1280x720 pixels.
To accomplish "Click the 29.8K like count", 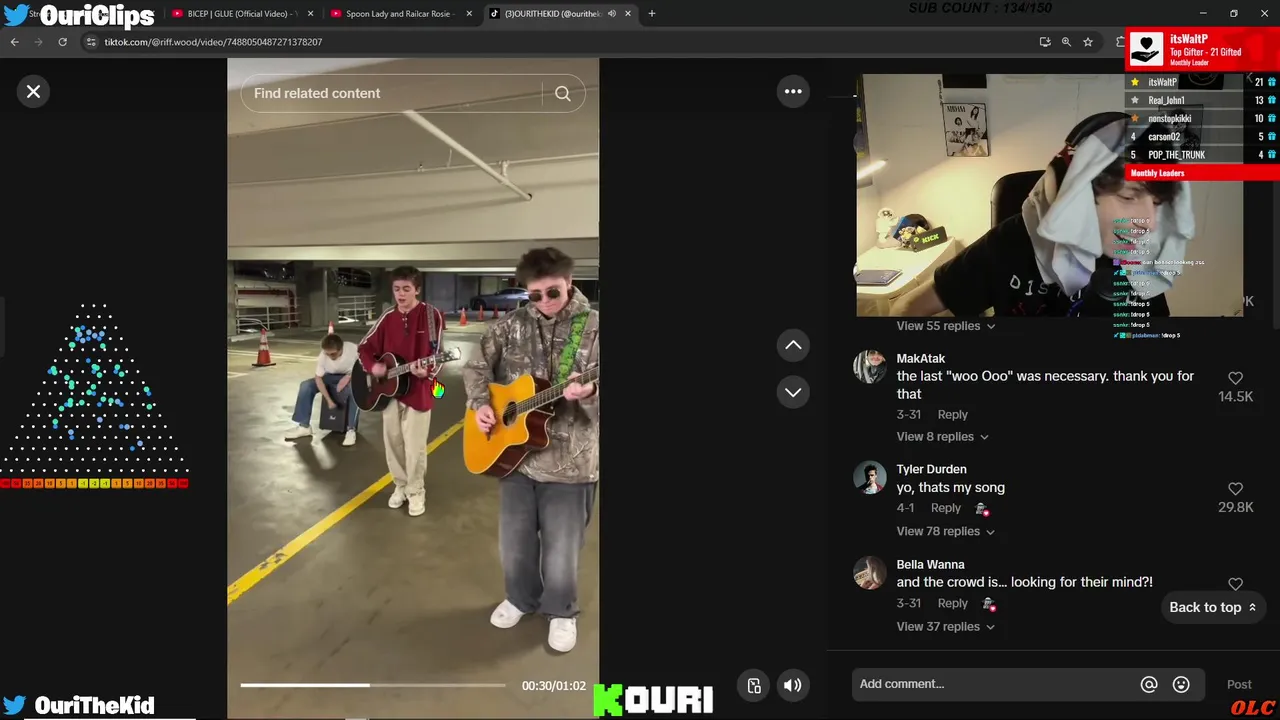I will pos(1235,508).
